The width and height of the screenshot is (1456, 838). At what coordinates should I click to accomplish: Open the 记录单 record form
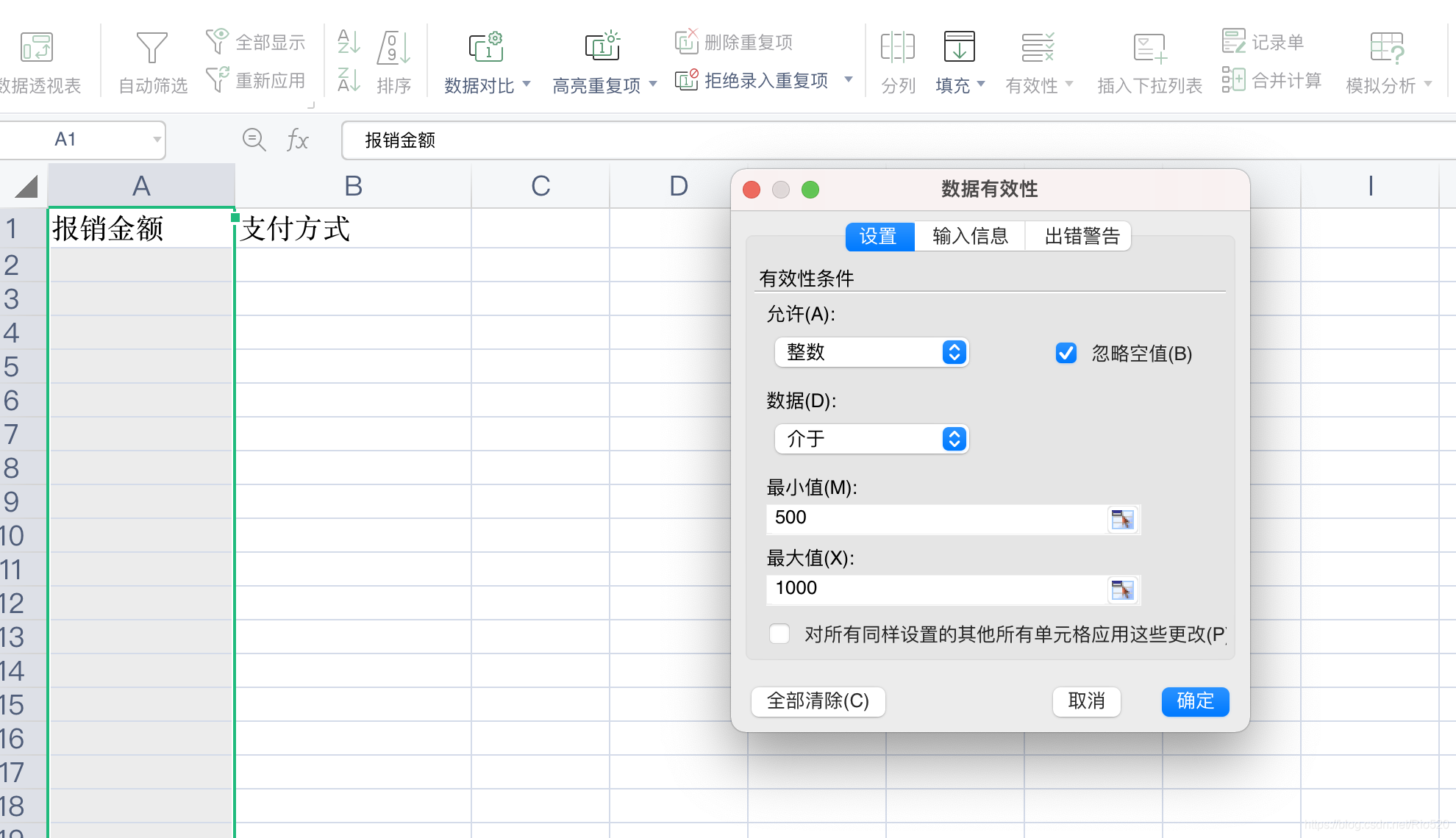1263,42
